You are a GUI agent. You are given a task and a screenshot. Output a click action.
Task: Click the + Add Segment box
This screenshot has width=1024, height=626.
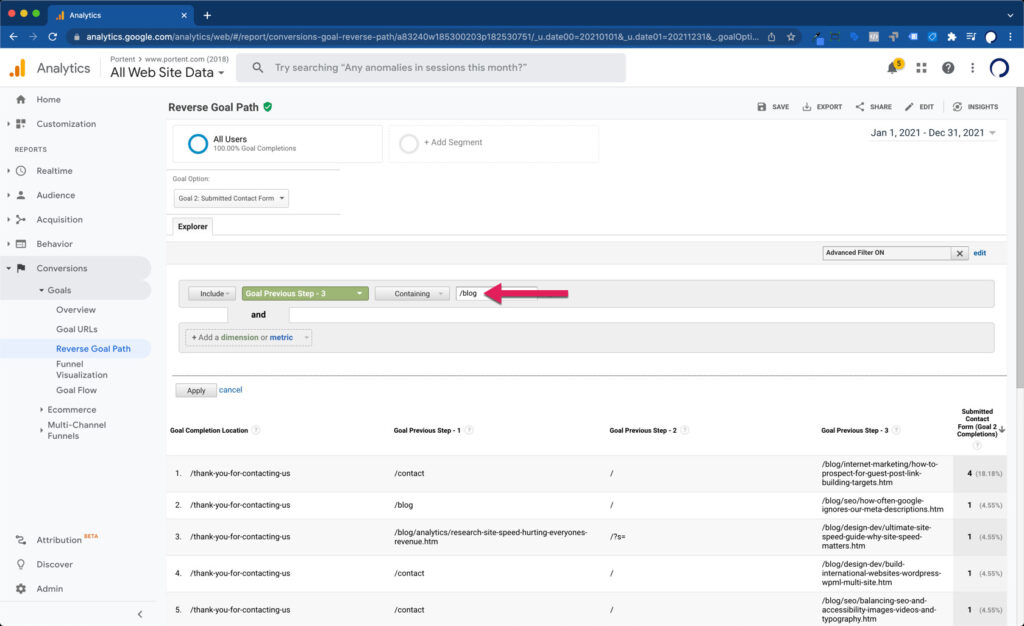pyautogui.click(x=494, y=143)
